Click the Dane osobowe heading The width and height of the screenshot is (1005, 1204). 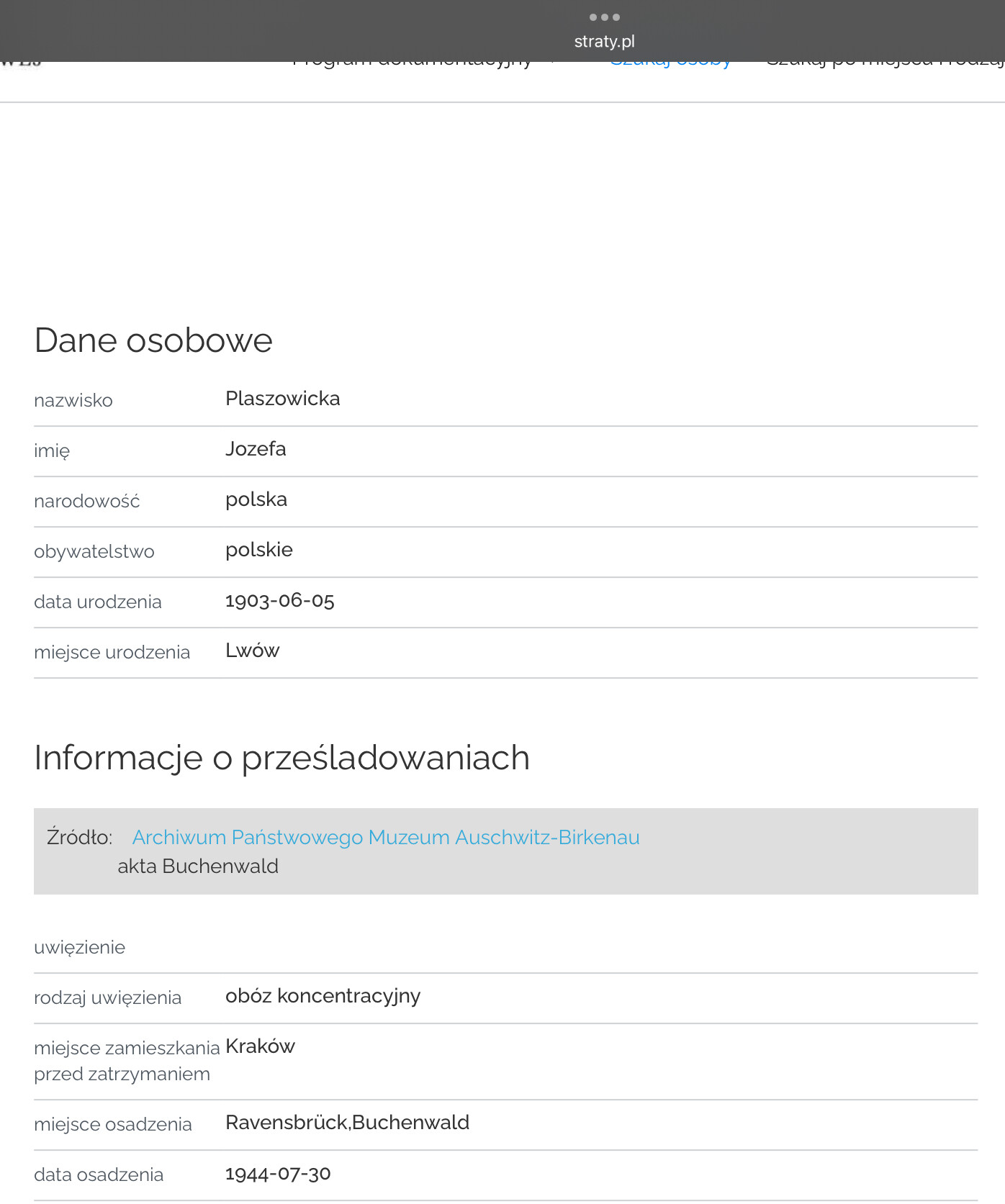153,340
